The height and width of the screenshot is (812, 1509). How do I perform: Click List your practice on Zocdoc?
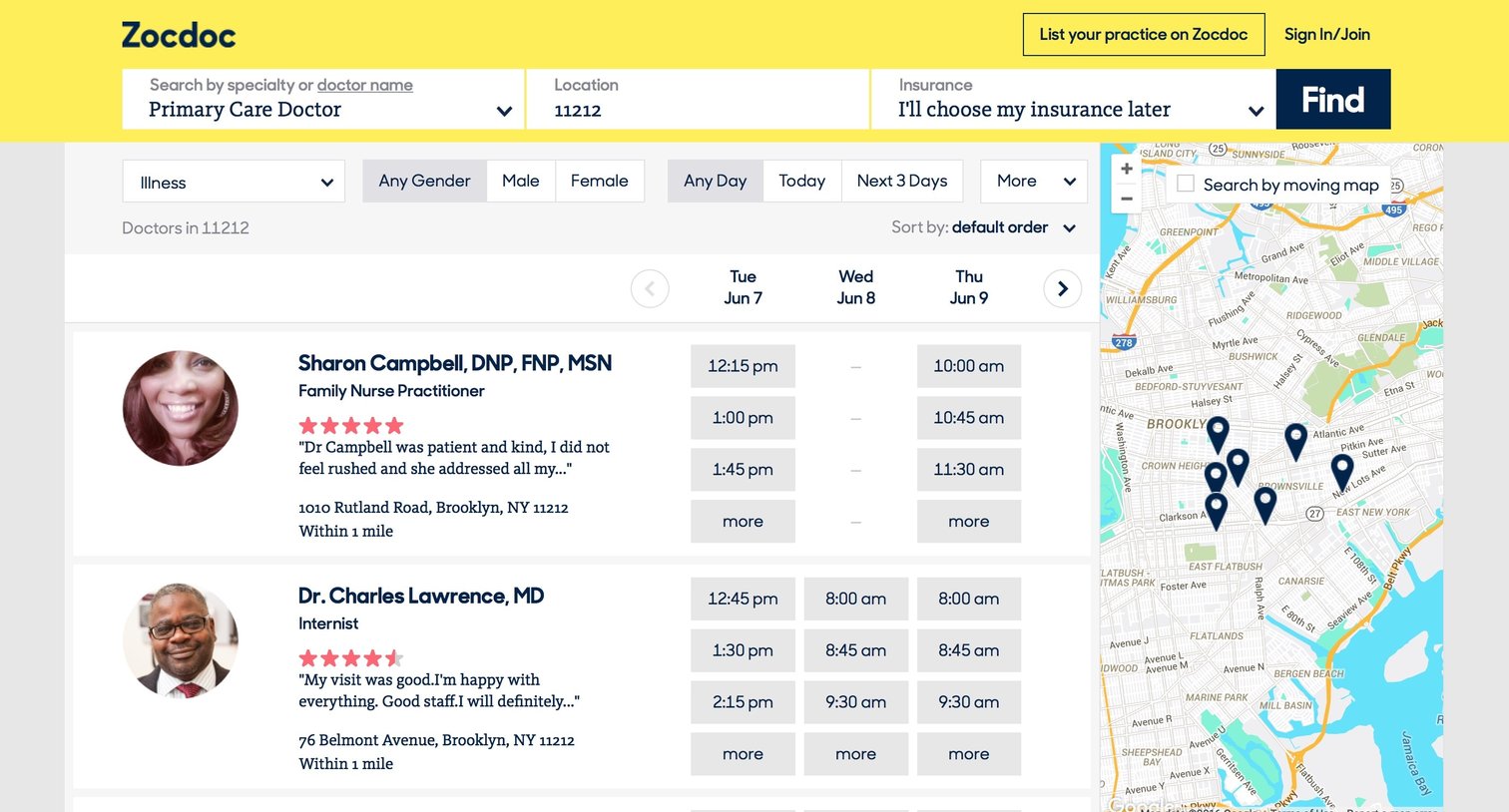point(1144,34)
